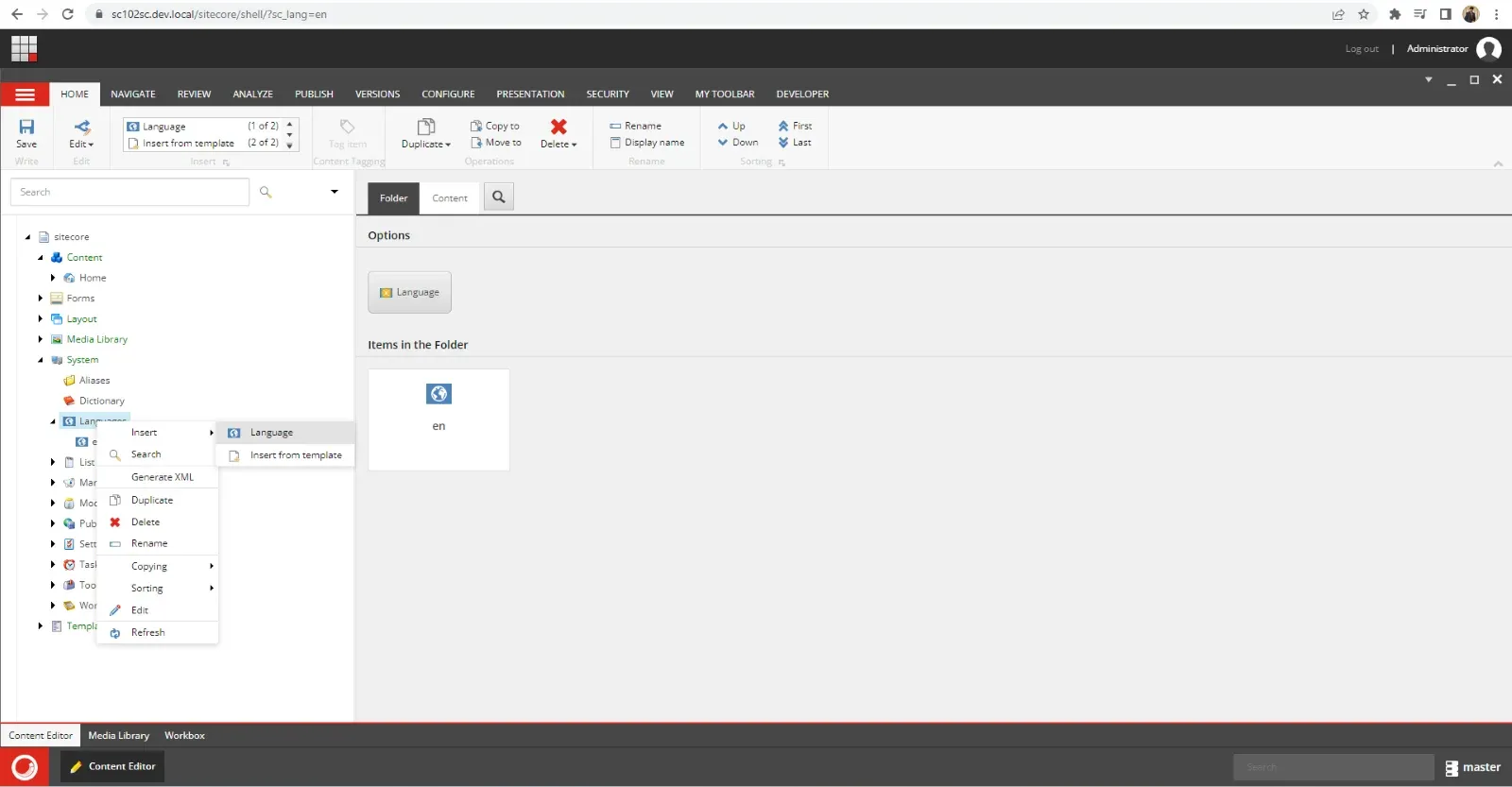This screenshot has width=1512, height=787.
Task: Expand the Media Library tree node
Action: (x=41, y=339)
